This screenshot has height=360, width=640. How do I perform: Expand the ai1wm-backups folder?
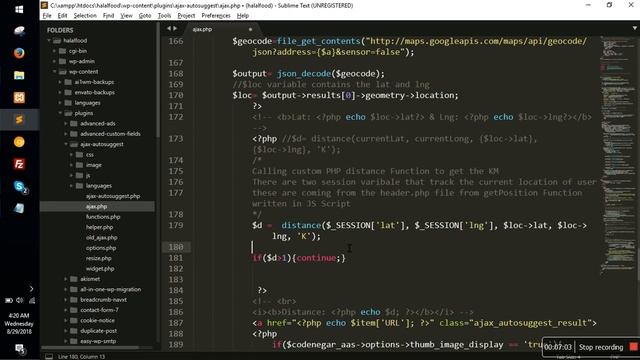[60, 82]
